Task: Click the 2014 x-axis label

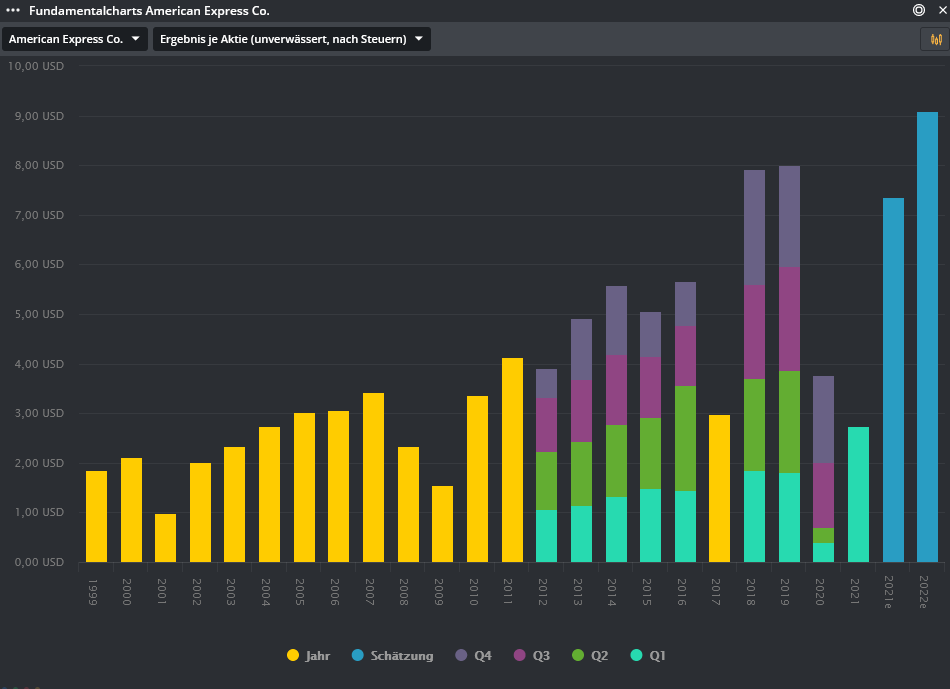Action: pos(612,591)
